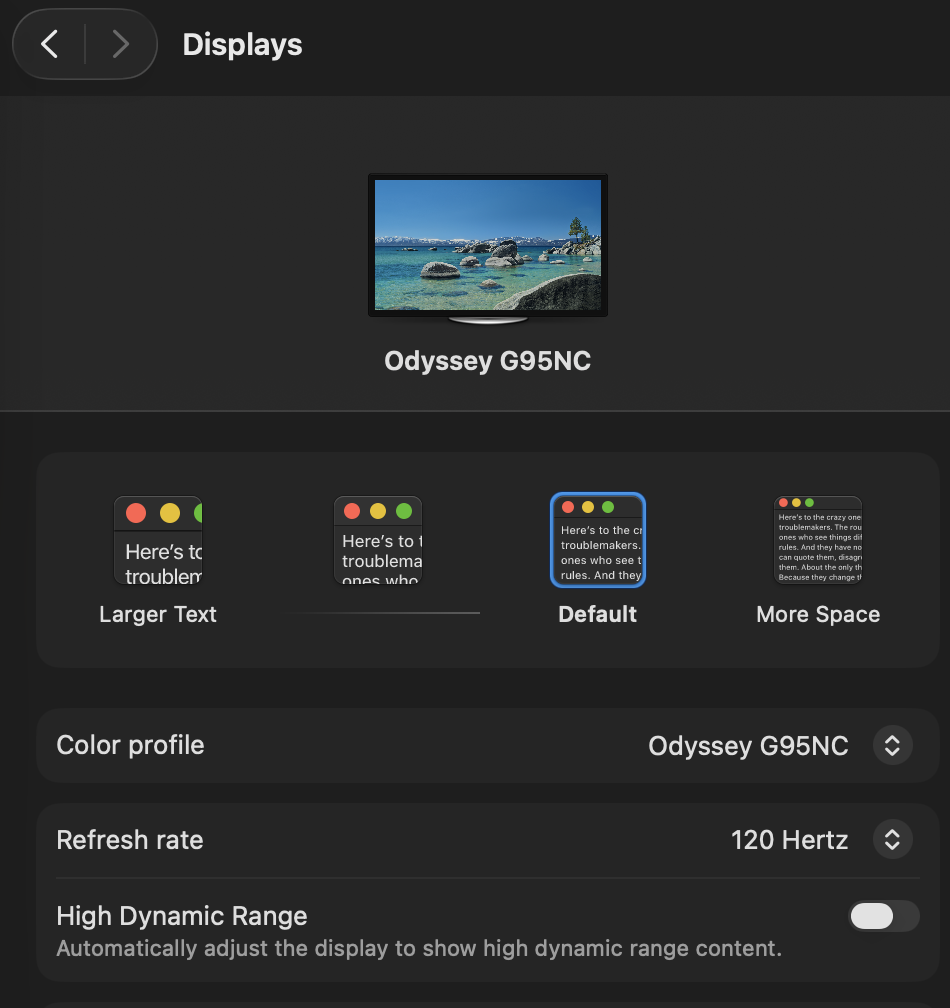Click the Default label text
This screenshot has width=950, height=1008.
coord(598,614)
